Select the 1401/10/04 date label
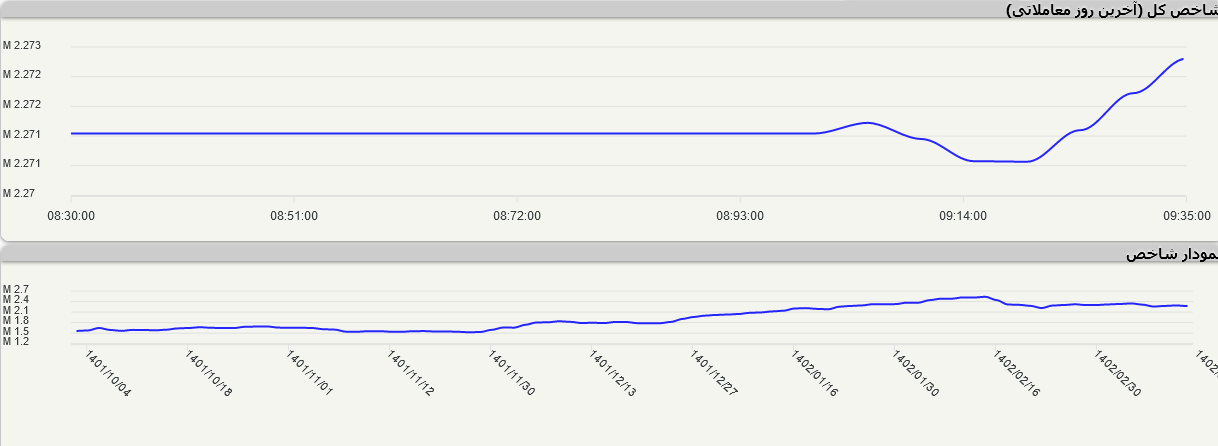Screen dimensions: 1218x446 (108, 374)
